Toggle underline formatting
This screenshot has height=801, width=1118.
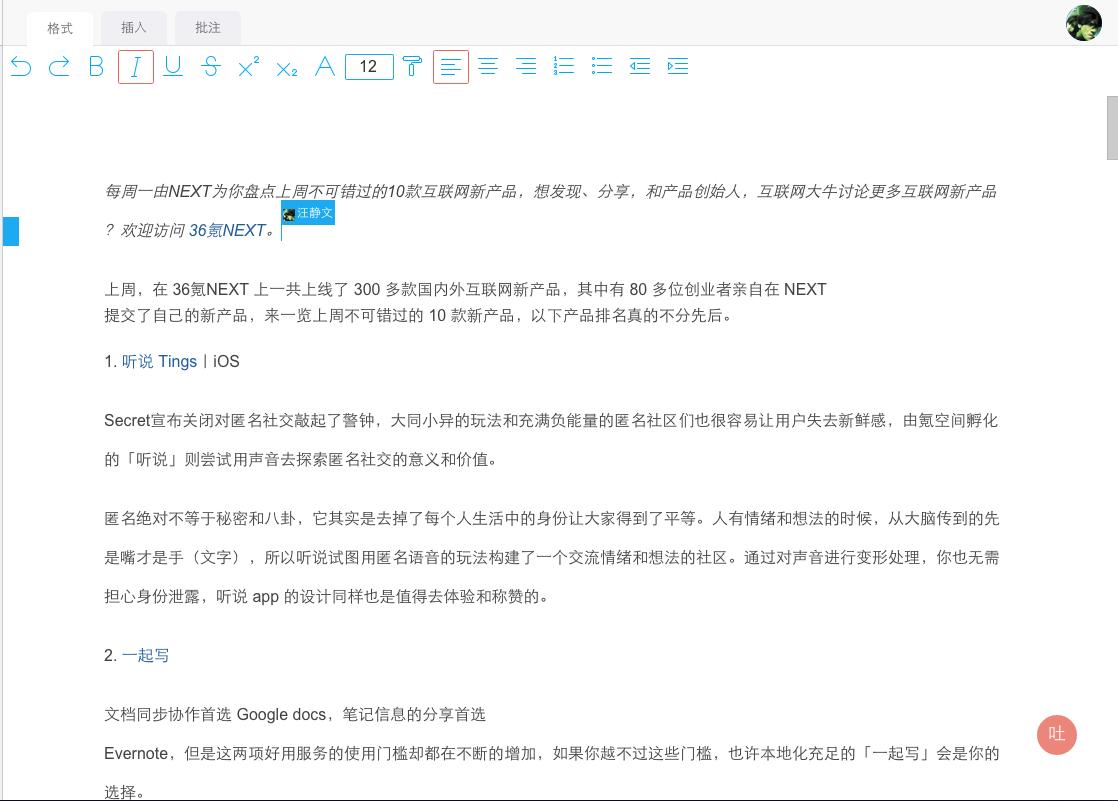[x=173, y=67]
